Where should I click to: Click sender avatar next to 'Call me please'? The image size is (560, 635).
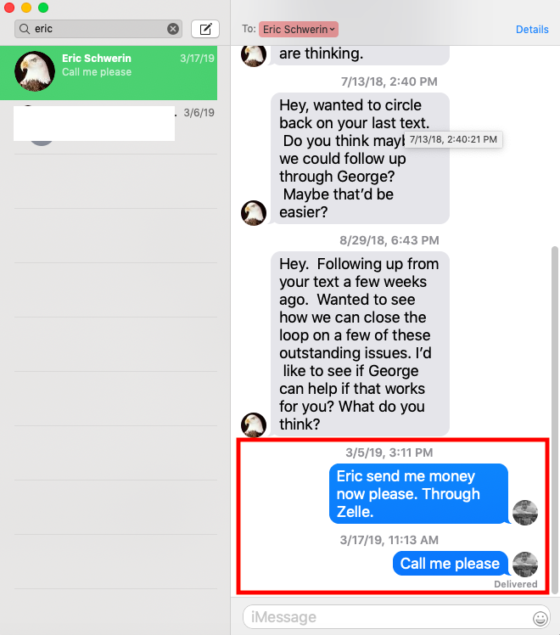(x=525, y=564)
